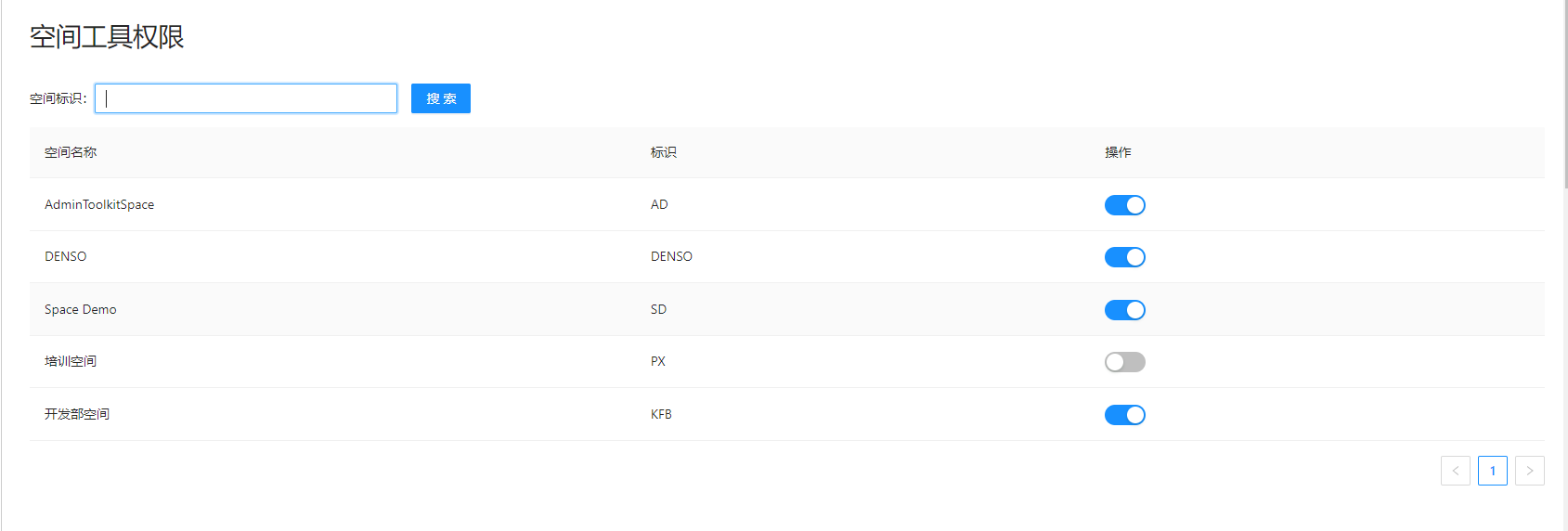Click the Space Demo row name
The width and height of the screenshot is (1568, 531).
(x=81, y=309)
